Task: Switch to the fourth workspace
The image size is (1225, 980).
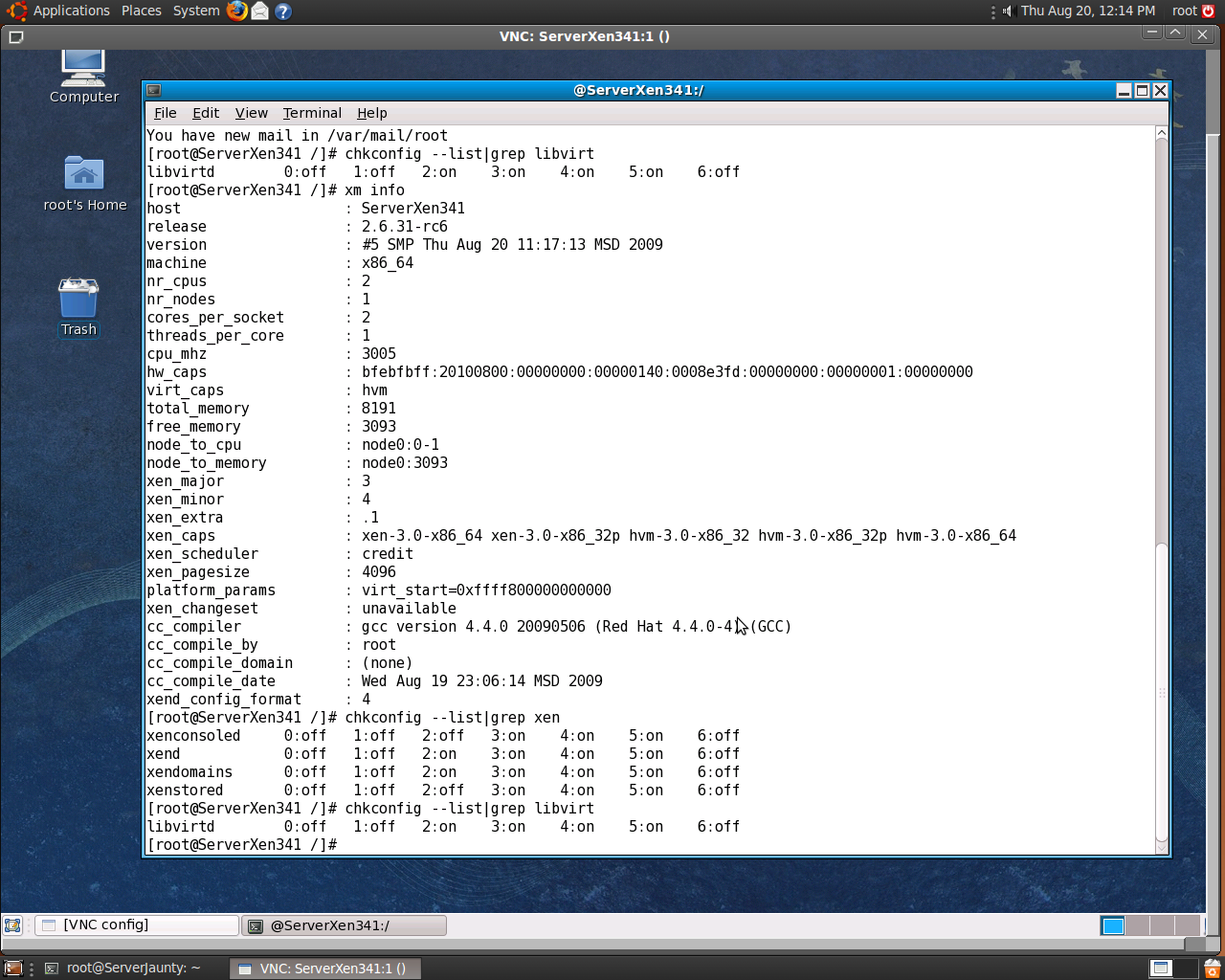Action: (x=1188, y=925)
